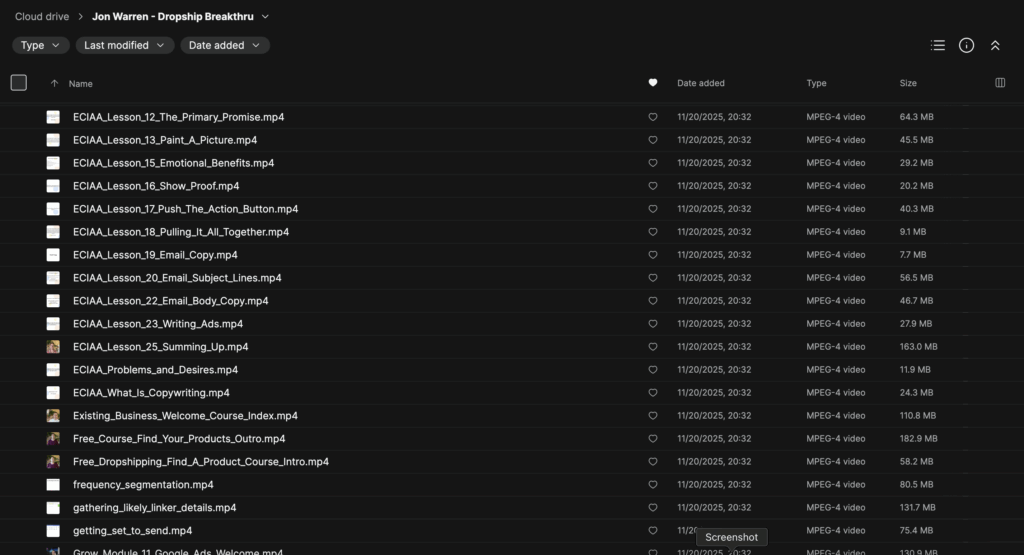Viewport: 1024px width, 555px height.
Task: Click the sort arrow beside Name
Action: (x=54, y=84)
